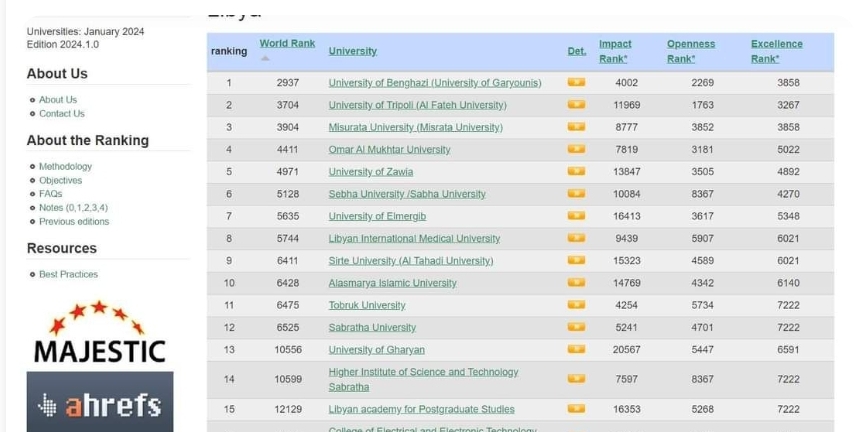Open details icon for Sebha University
864x432 pixels.
tap(576, 193)
